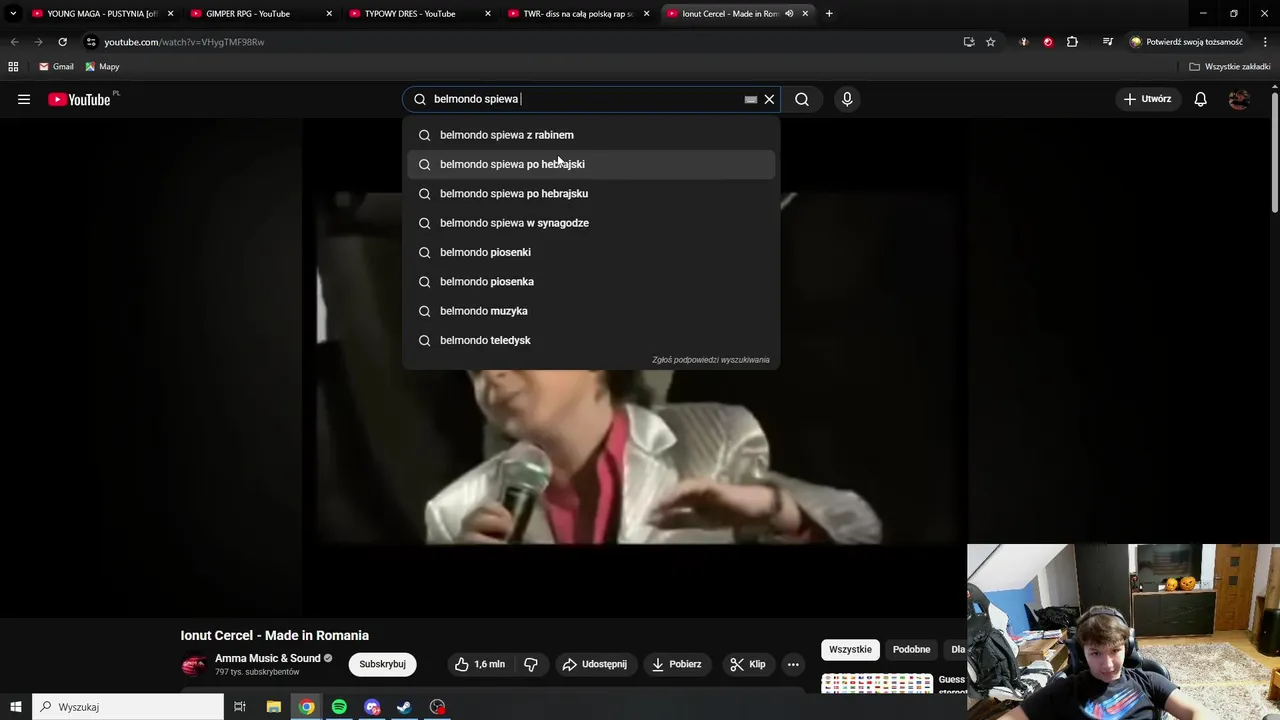Click the site info icon in address bar
This screenshot has width=1280, height=720.
pyautogui.click(x=91, y=42)
